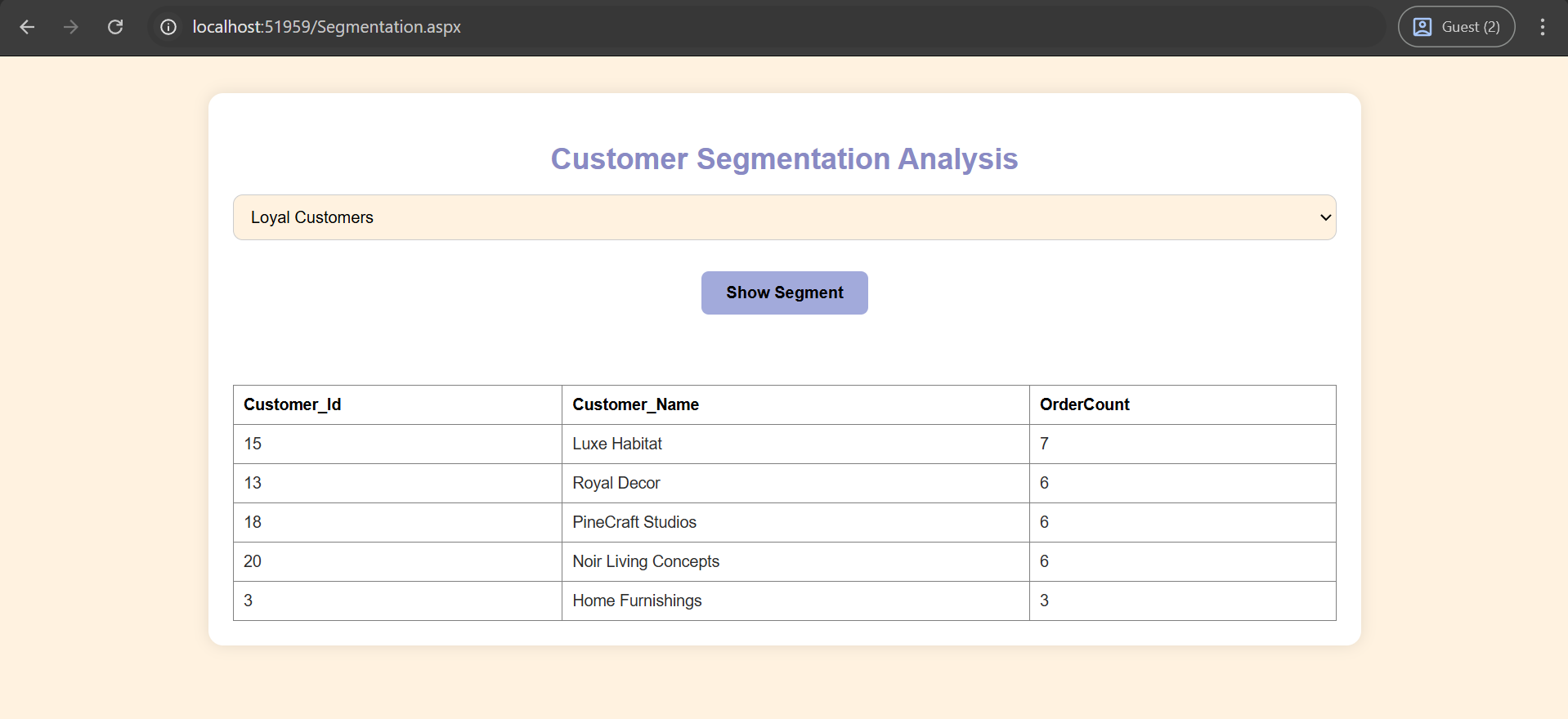Click the Customer_Name column header
This screenshot has height=719, width=1568.
coord(795,404)
